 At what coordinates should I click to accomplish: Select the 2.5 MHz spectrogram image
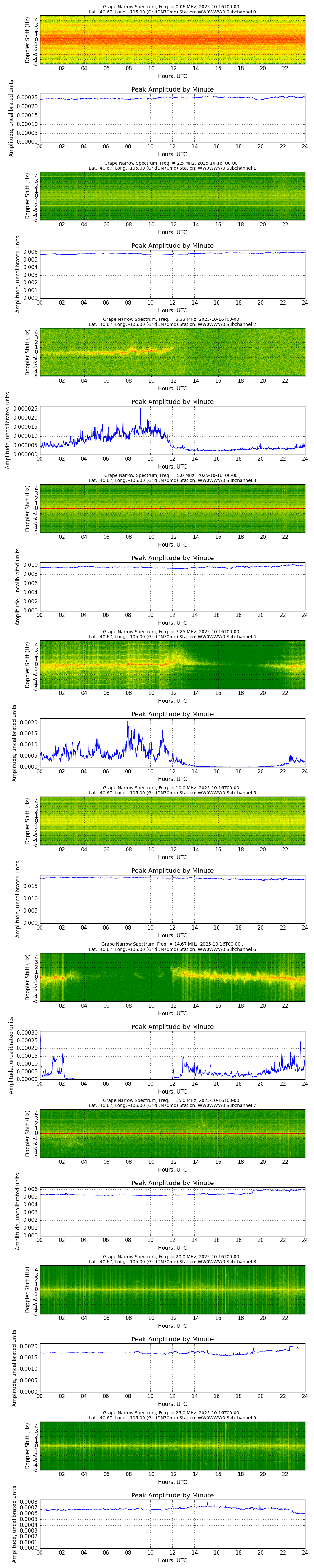[x=172, y=196]
